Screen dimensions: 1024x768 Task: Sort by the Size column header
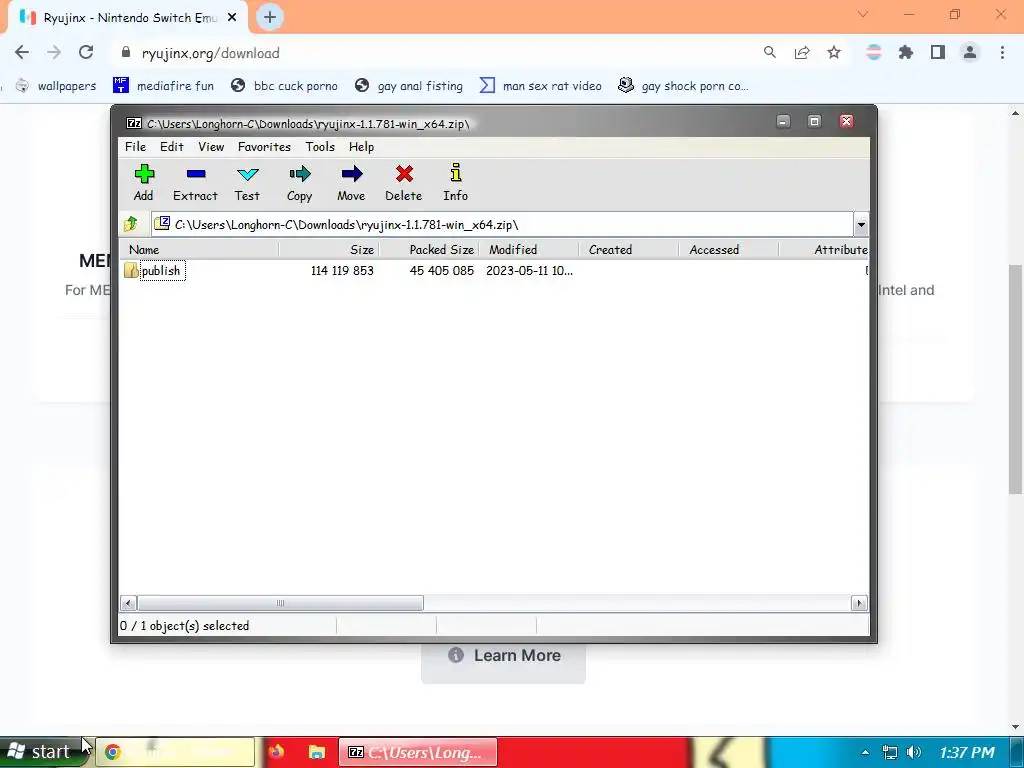click(329, 249)
